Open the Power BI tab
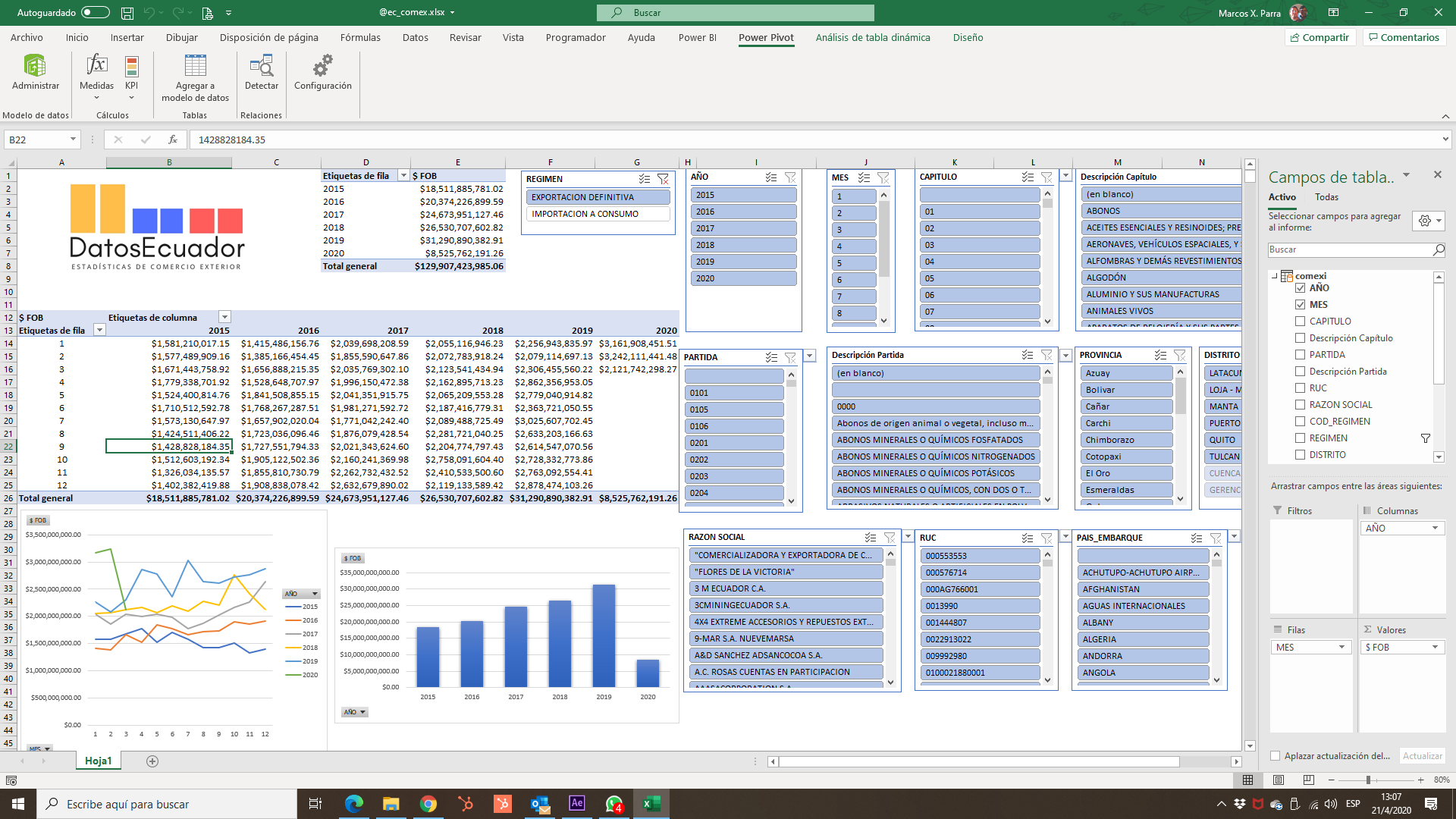The height and width of the screenshot is (819, 1456). pyautogui.click(x=697, y=38)
